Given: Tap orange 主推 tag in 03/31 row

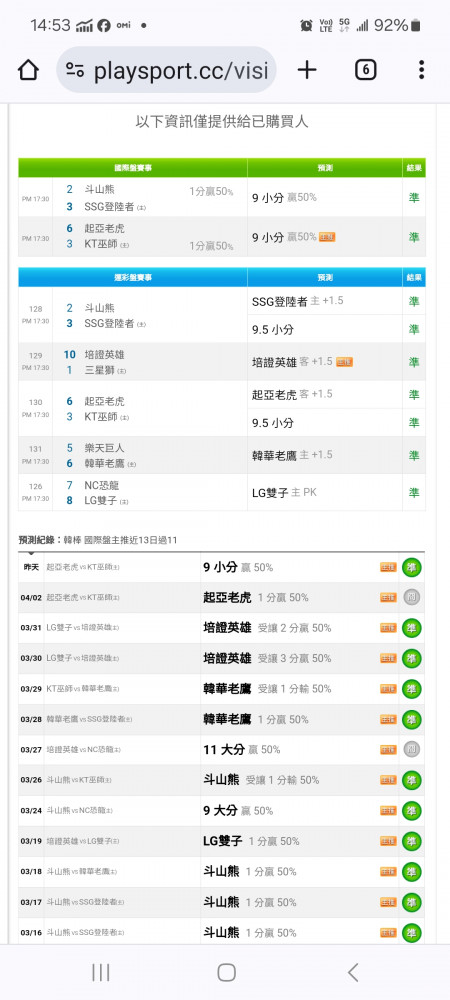Looking at the screenshot, I should (x=388, y=628).
